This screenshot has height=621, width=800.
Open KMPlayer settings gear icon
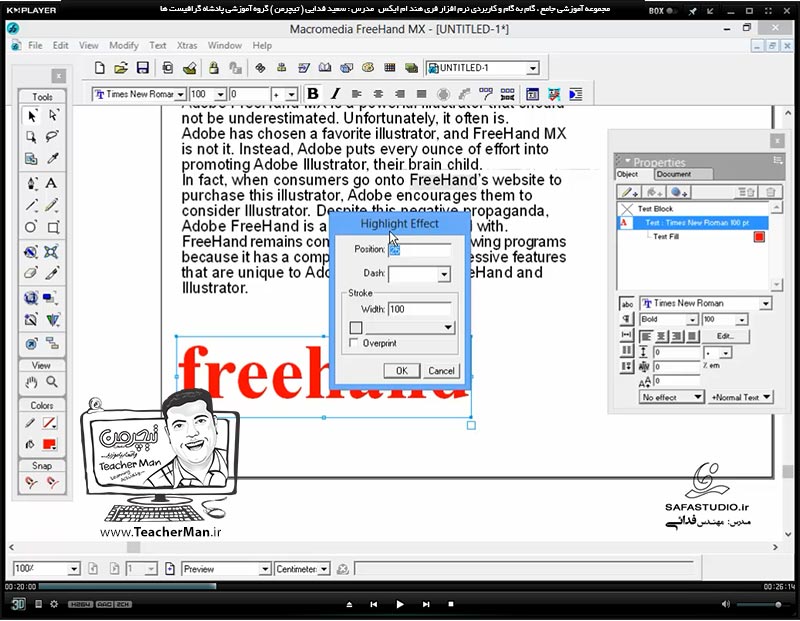pos(54,604)
